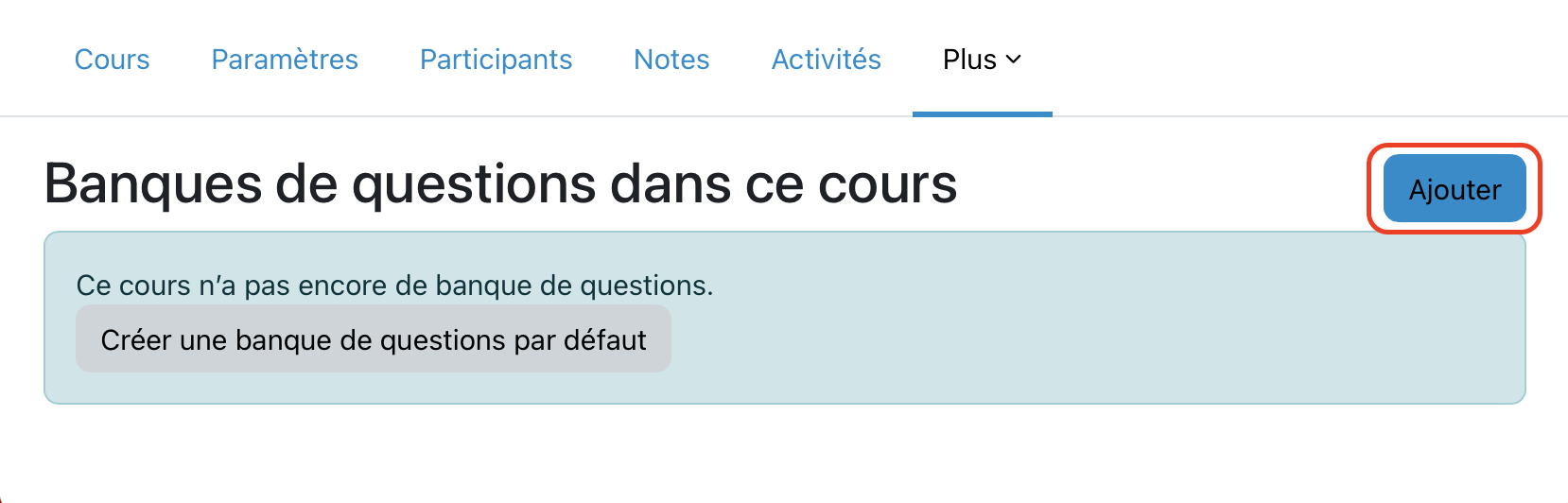Click the last word 'cours' in the heading
Image resolution: width=1568 pixels, height=503 pixels.
tap(887, 183)
